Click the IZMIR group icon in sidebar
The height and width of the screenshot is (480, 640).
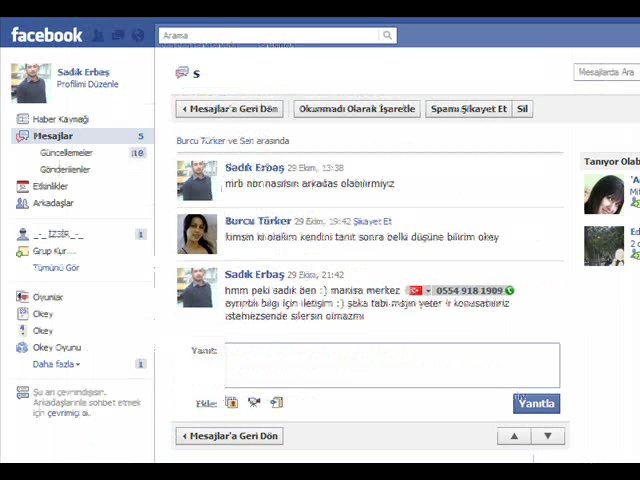(22, 234)
